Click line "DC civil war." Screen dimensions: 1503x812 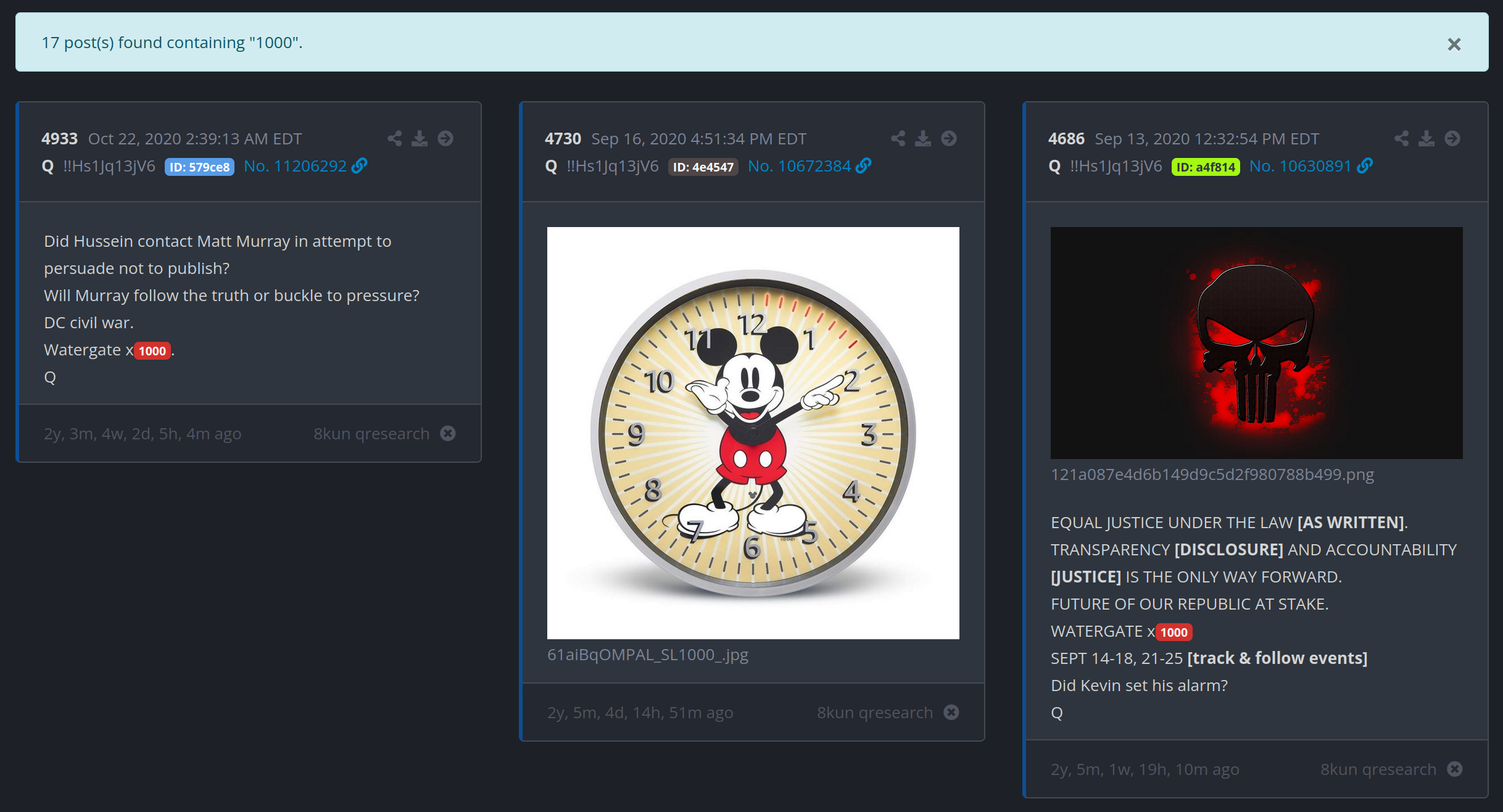89,323
